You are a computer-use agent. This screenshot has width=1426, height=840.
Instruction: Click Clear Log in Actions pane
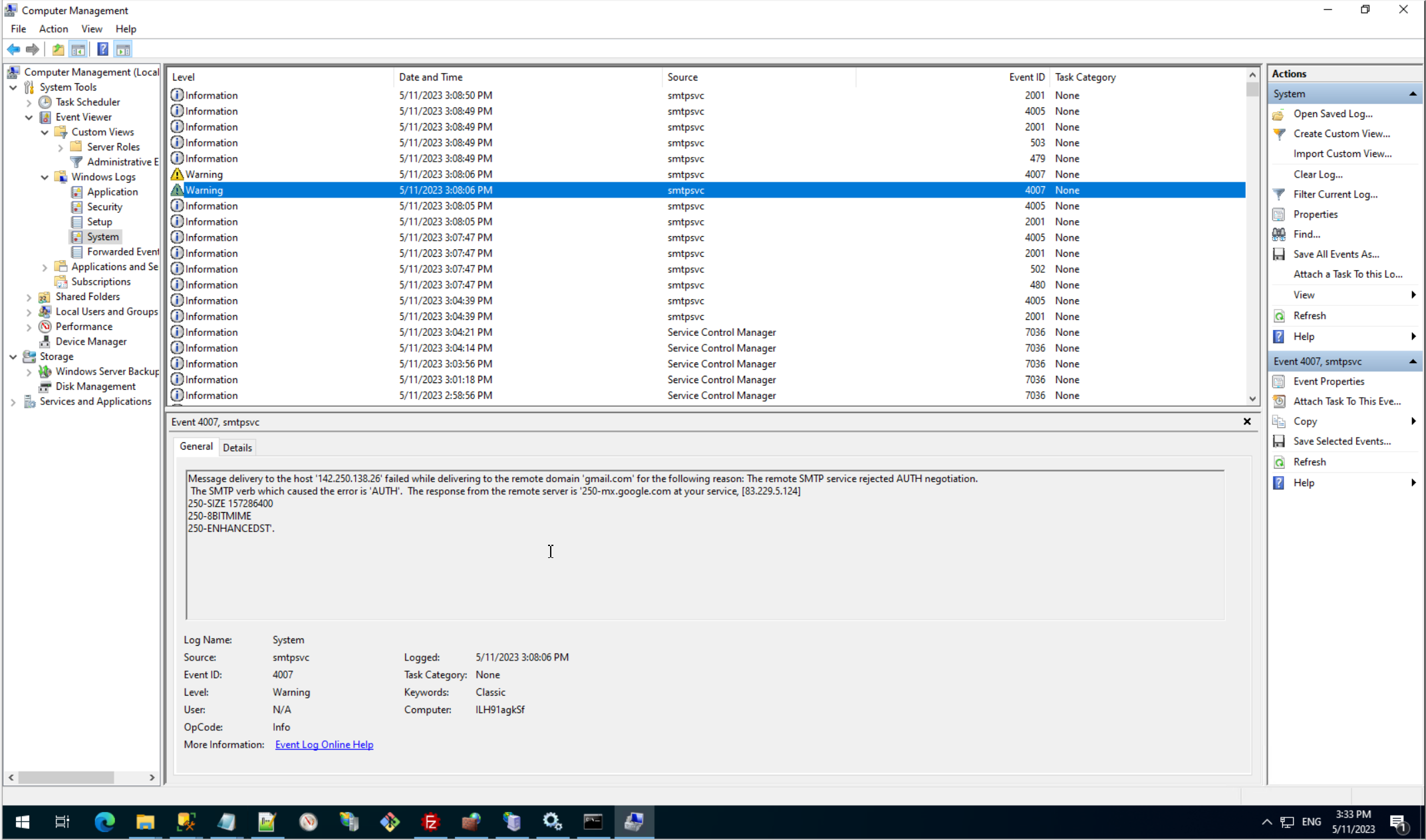coord(1318,174)
